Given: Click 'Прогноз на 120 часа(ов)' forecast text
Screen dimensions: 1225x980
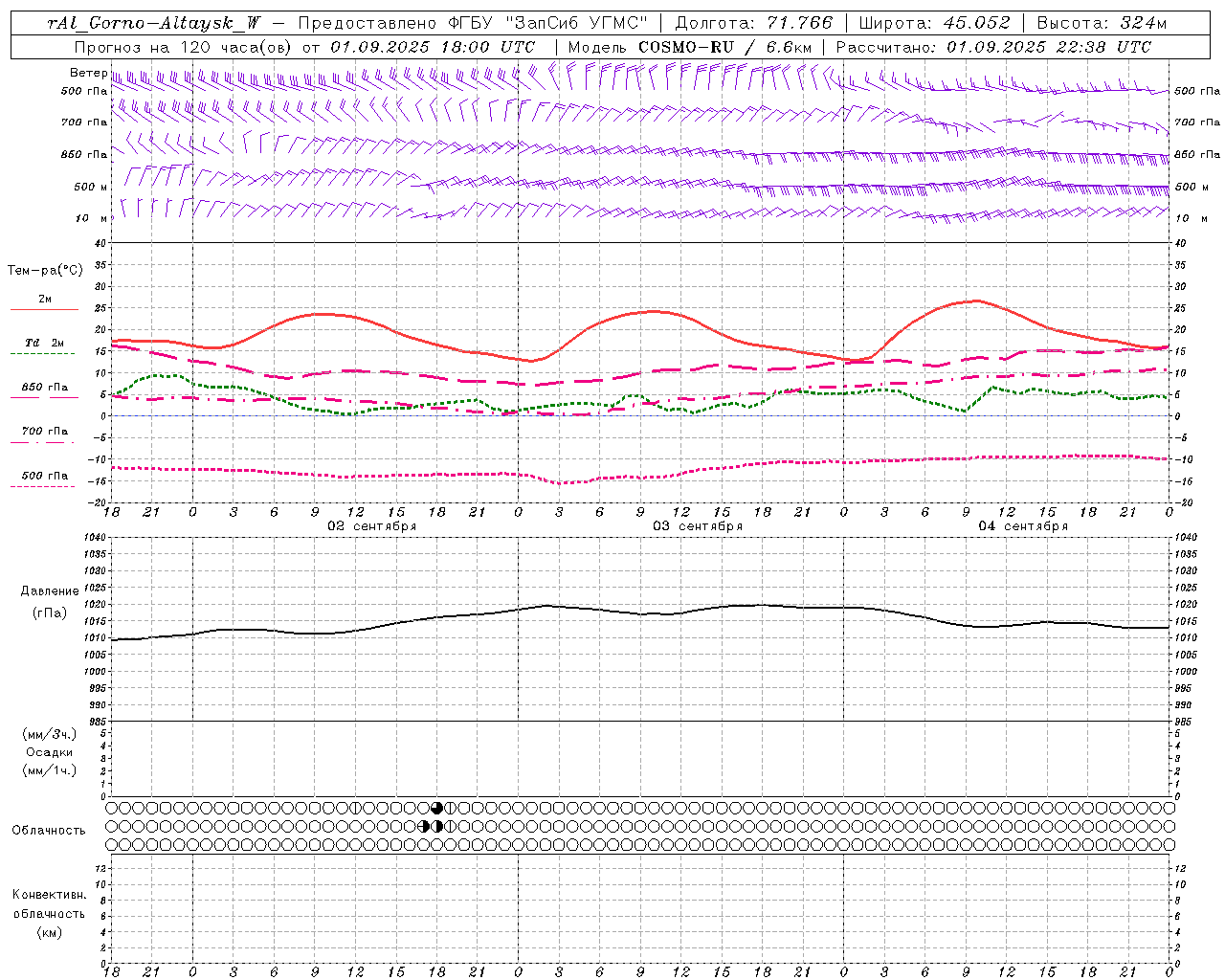Looking at the screenshot, I should pyautogui.click(x=184, y=47).
